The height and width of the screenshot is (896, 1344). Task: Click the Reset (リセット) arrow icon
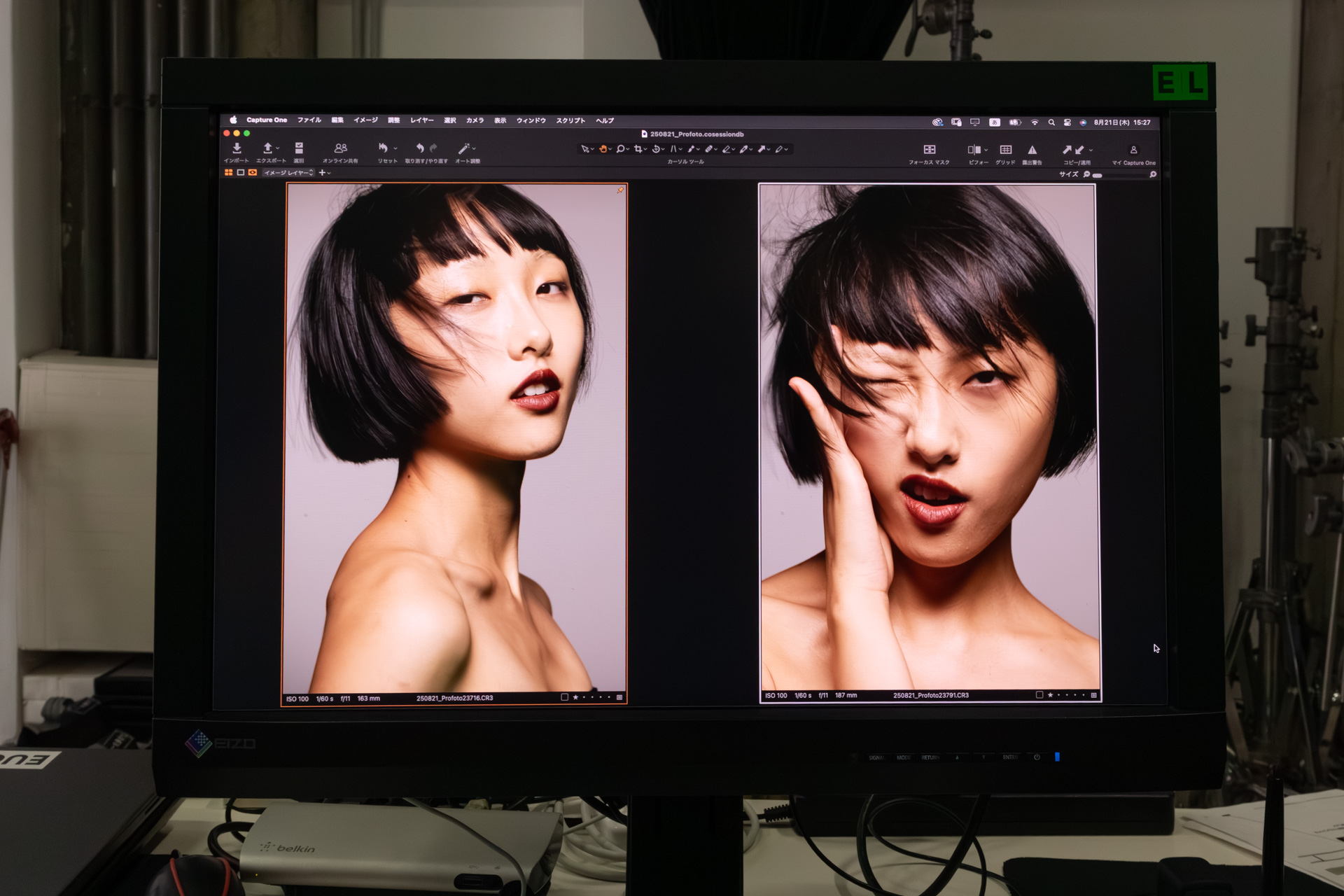383,148
